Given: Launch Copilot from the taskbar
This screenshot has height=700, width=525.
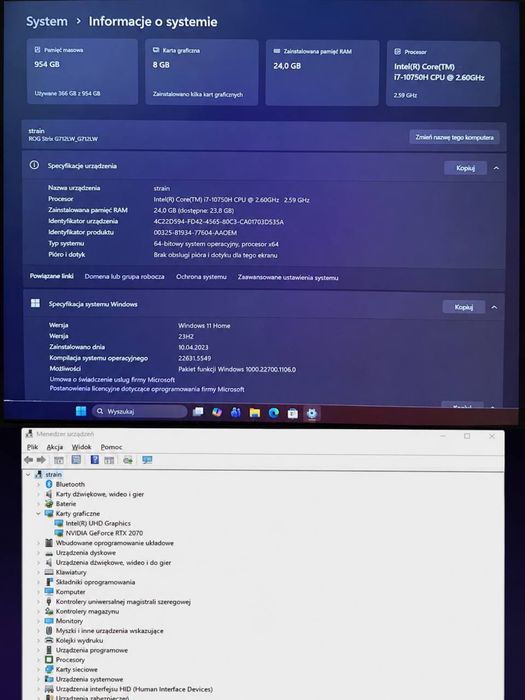Looking at the screenshot, I should pos(217,412).
